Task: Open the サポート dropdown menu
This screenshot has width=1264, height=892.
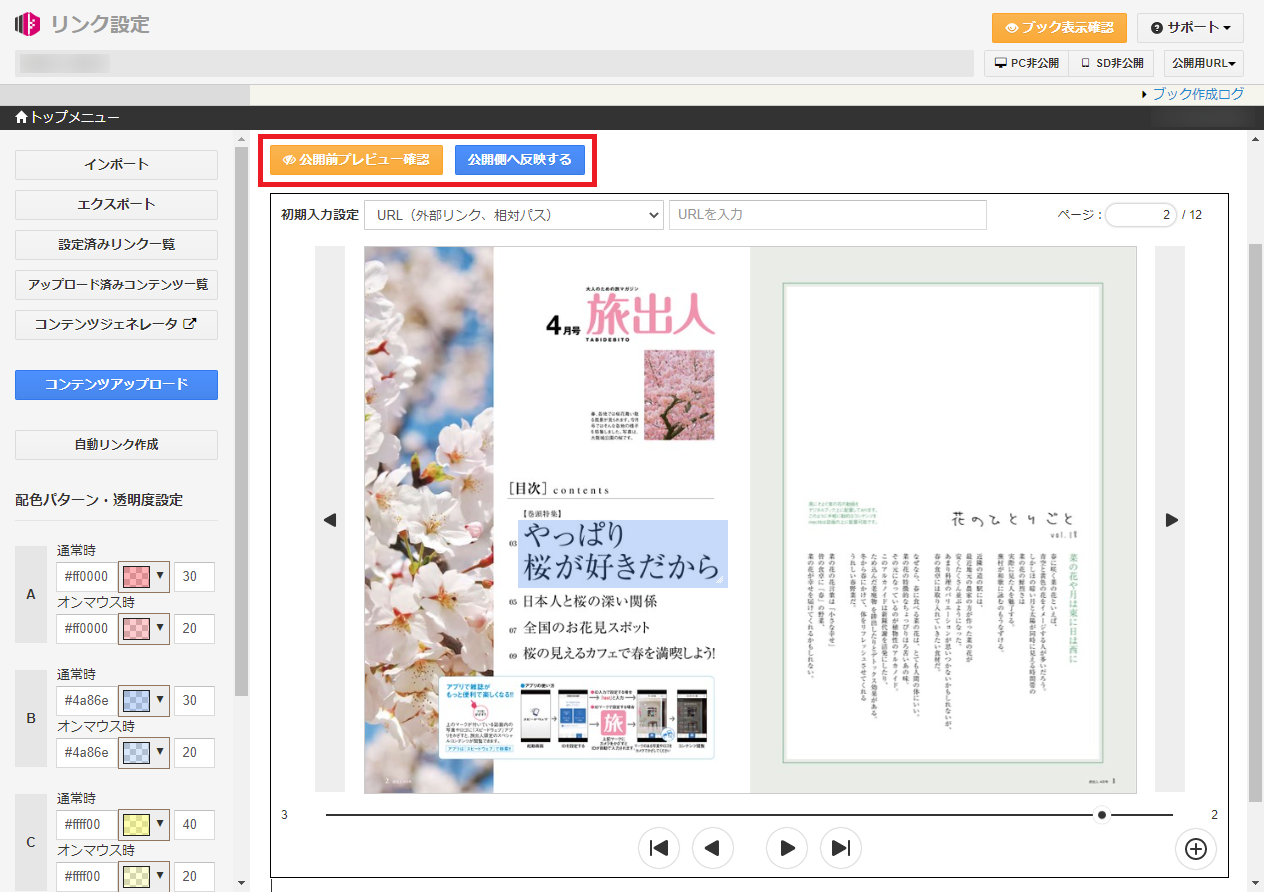Action: tap(1189, 27)
